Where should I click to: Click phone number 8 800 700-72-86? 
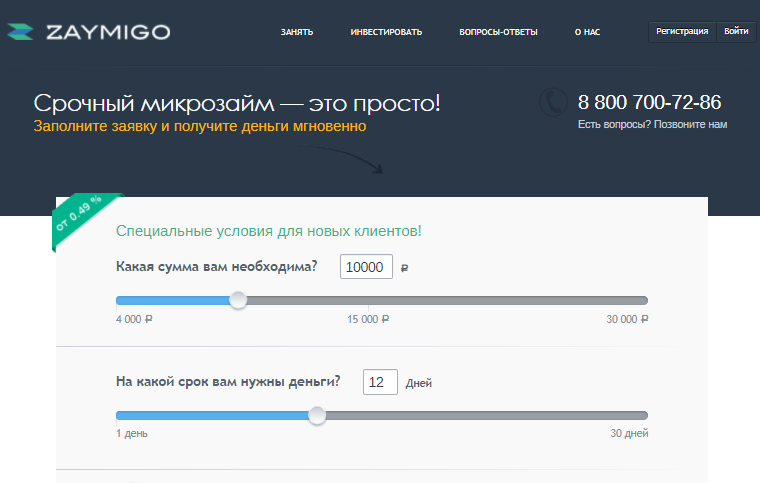coord(649,102)
